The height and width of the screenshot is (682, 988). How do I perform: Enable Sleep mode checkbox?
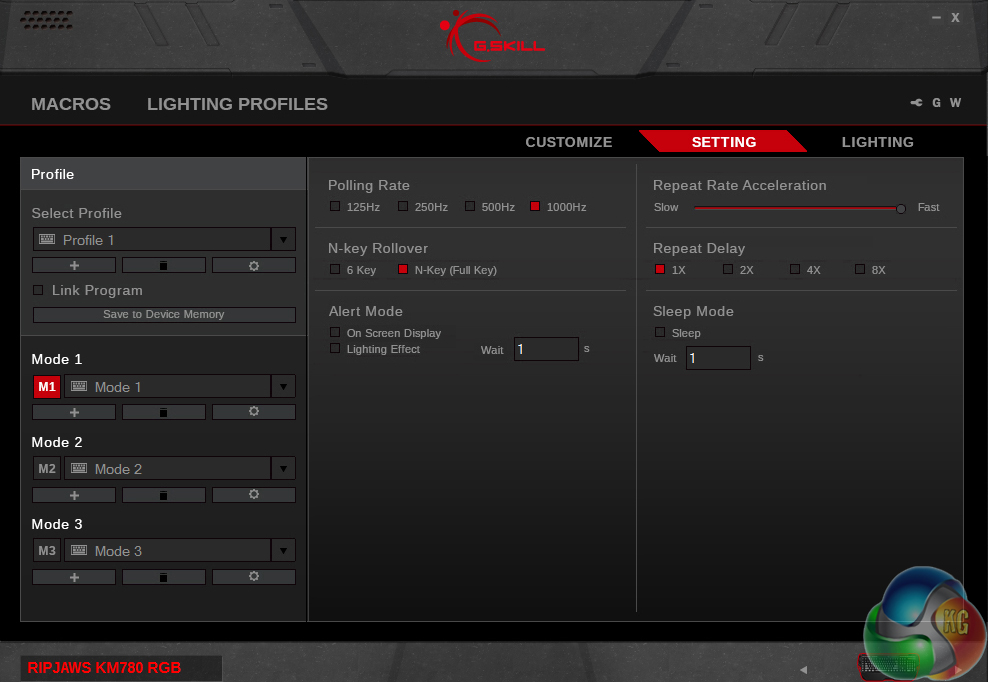point(660,332)
